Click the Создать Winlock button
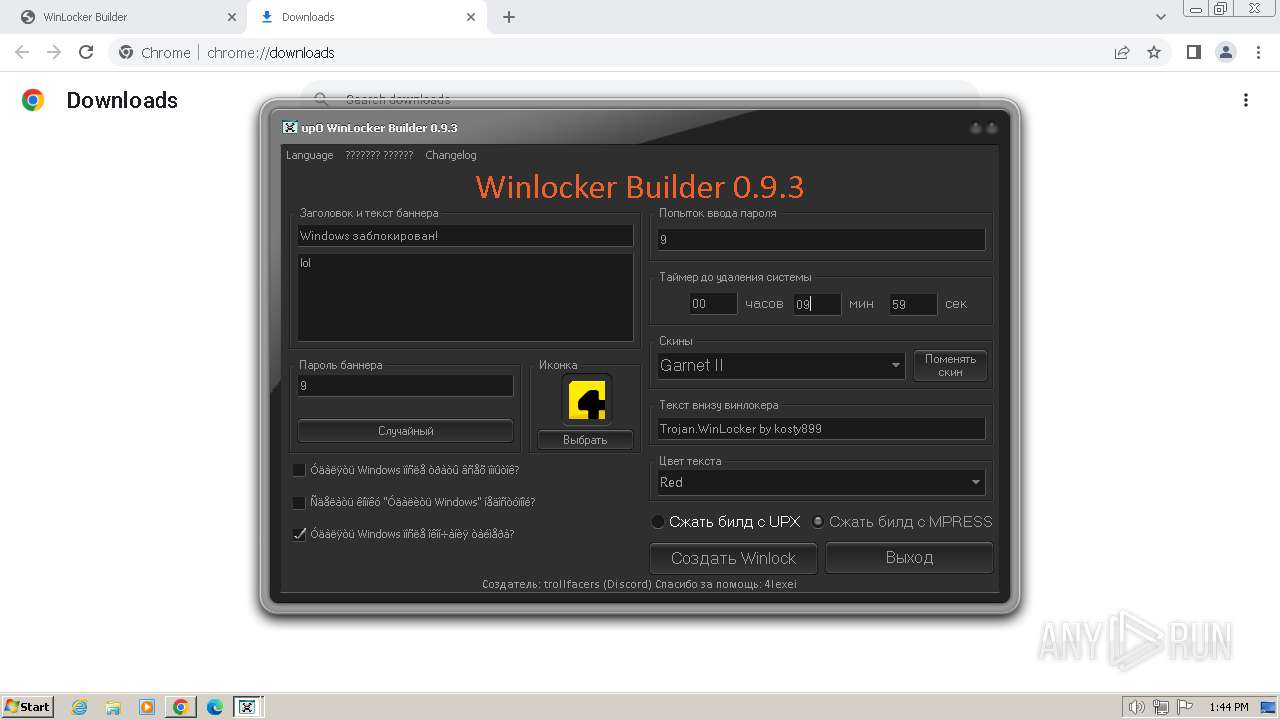Screen dimensions: 1280x720 (733, 558)
